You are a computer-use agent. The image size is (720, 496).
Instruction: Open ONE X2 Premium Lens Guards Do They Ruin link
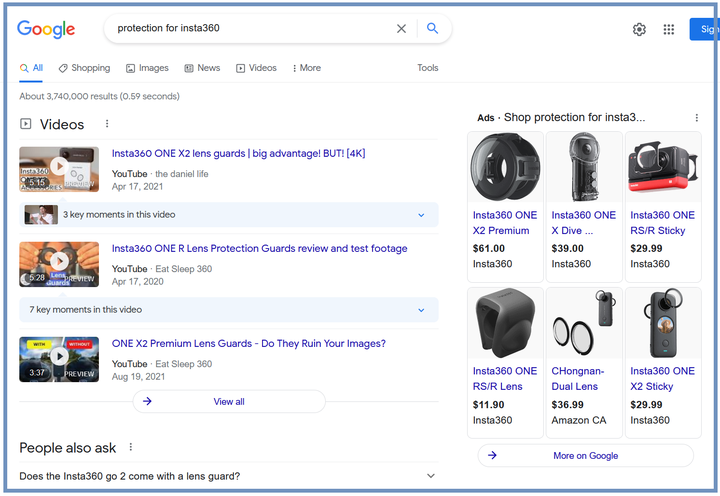tap(248, 344)
